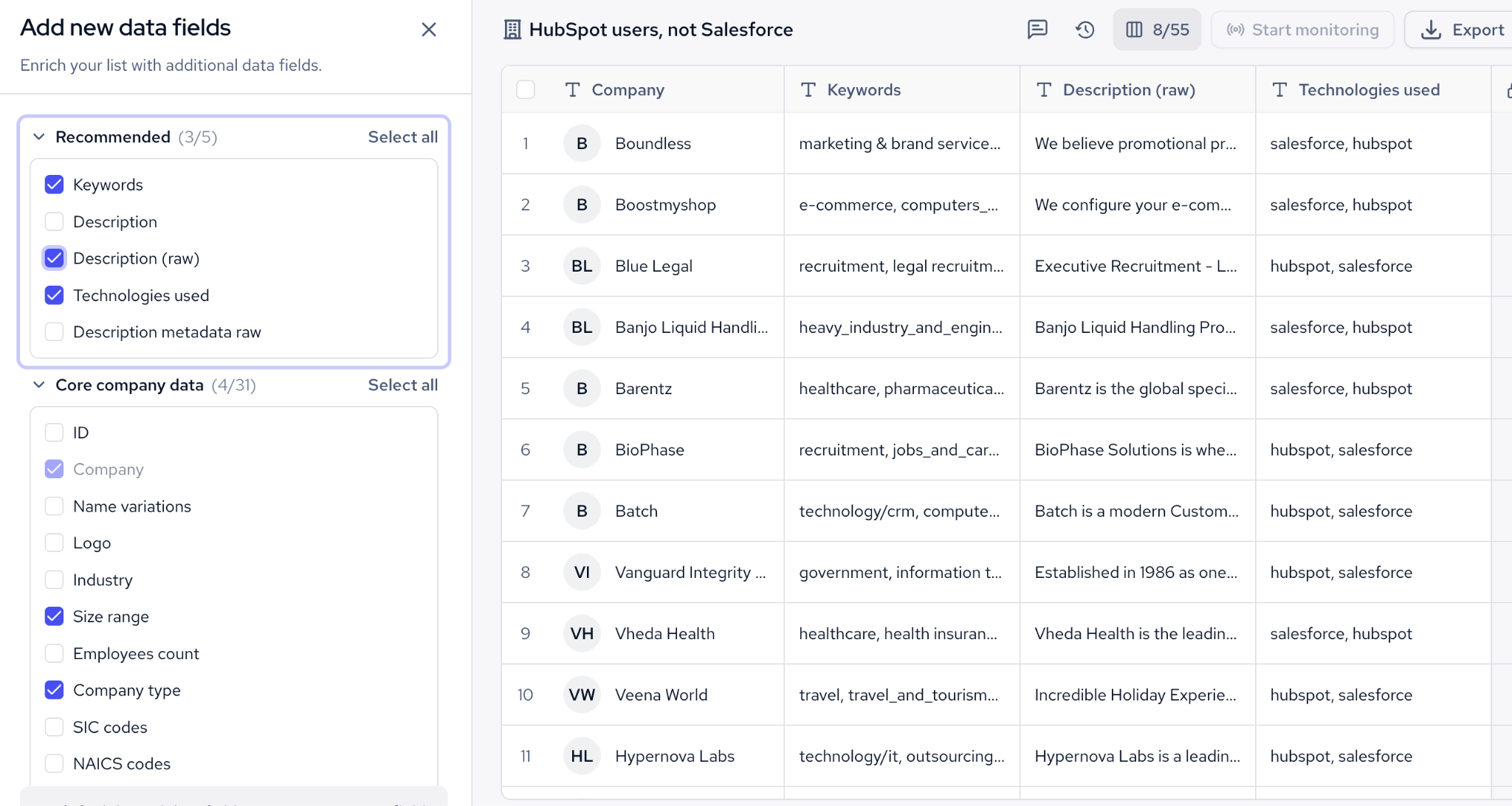
Task: Click the Boundless company avatar
Action: tap(582, 143)
